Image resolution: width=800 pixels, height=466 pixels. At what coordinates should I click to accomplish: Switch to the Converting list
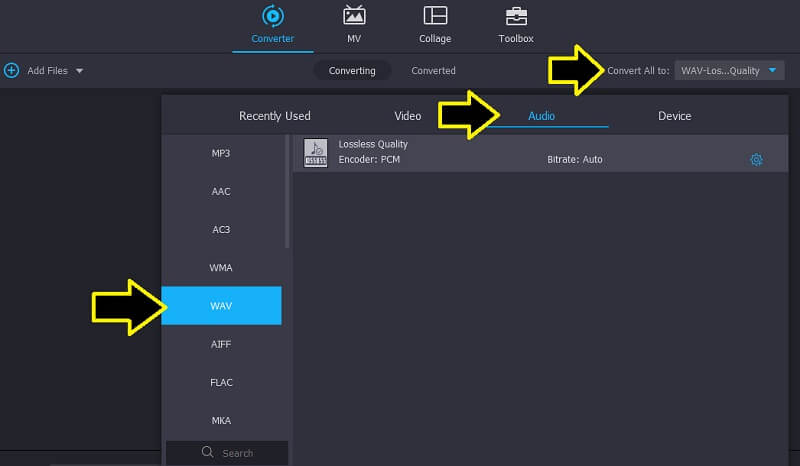(x=352, y=71)
